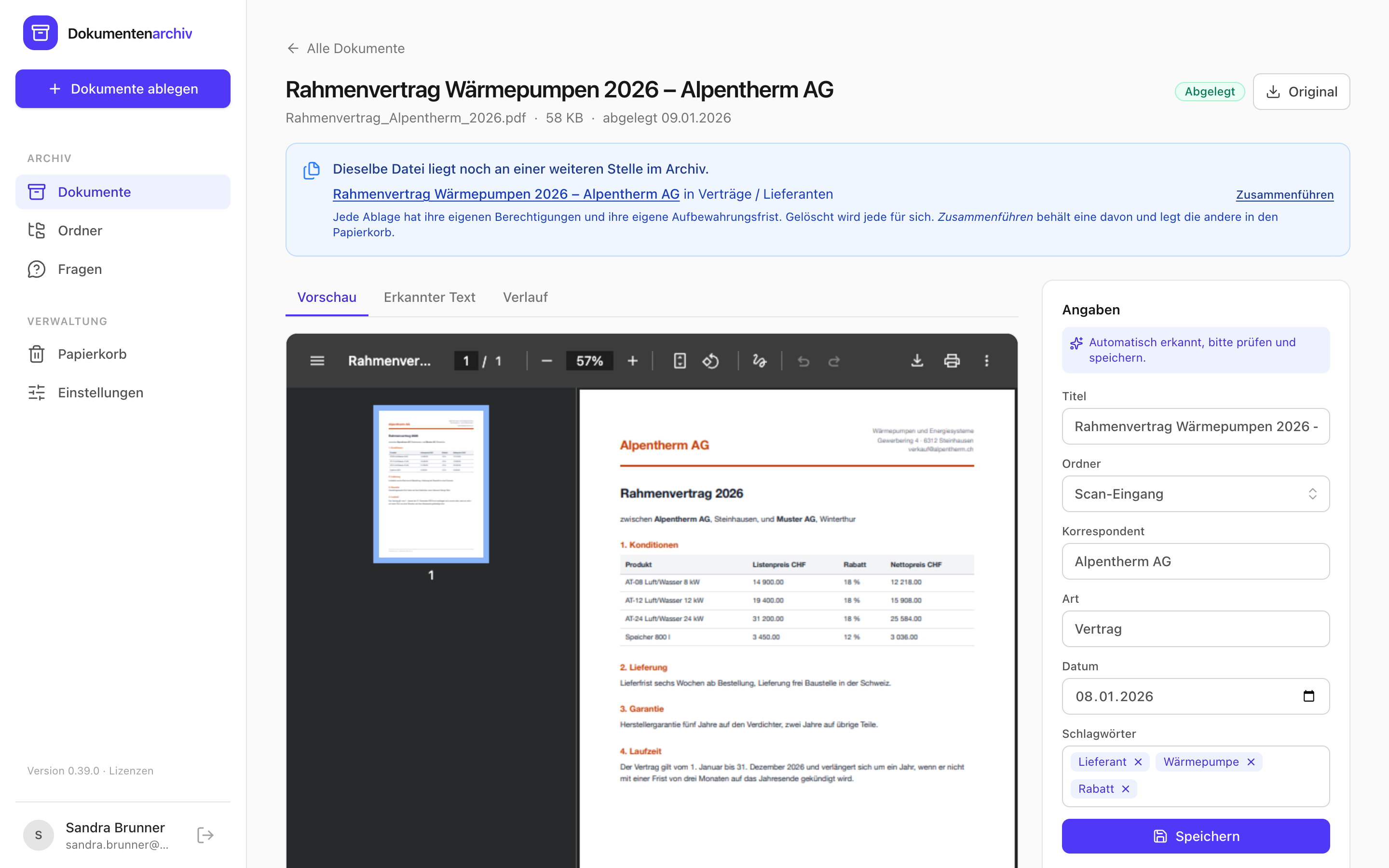1389x868 pixels.
Task: Save the details with Speichern
Action: 1196,836
